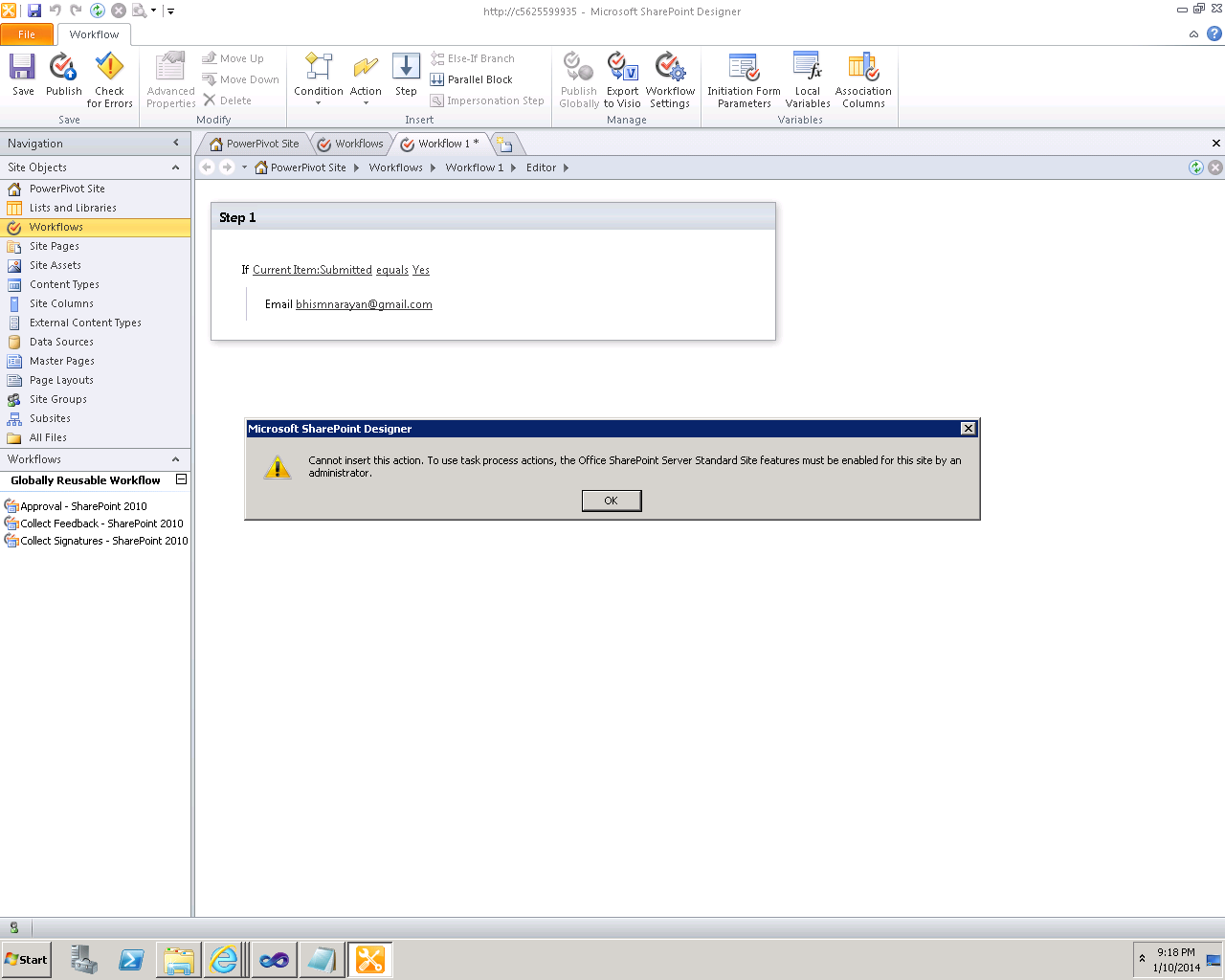Open Master Pages
Viewport: 1225px width, 980px height.
point(96,361)
